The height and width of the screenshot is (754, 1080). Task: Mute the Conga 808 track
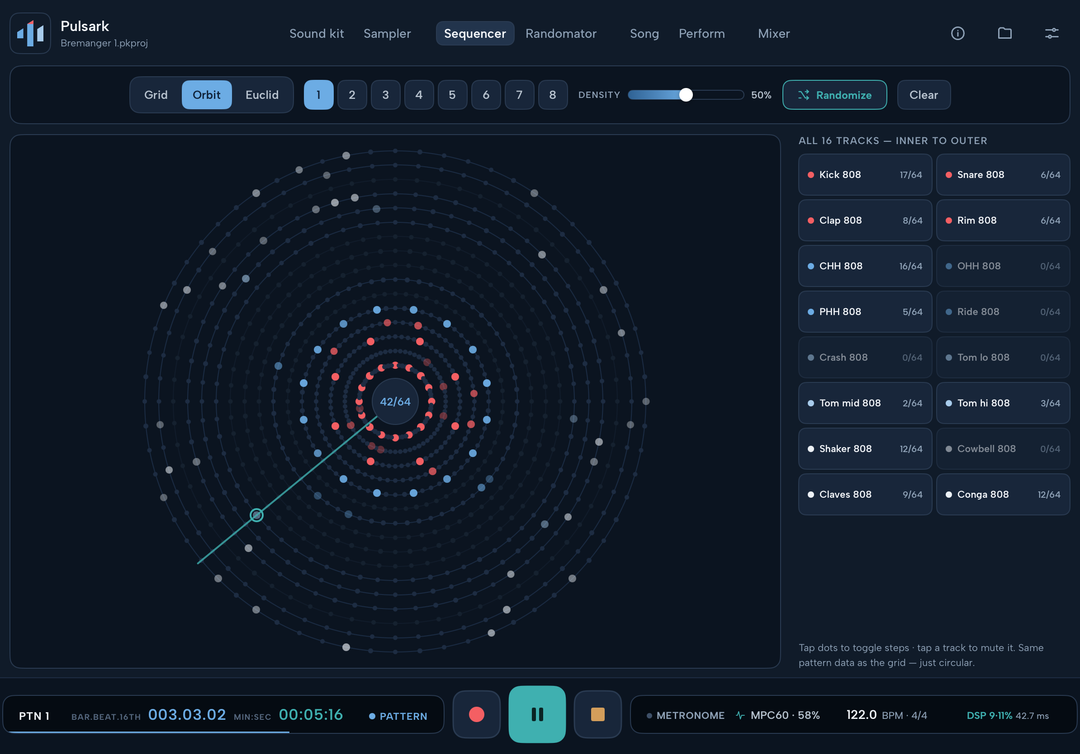click(1003, 494)
